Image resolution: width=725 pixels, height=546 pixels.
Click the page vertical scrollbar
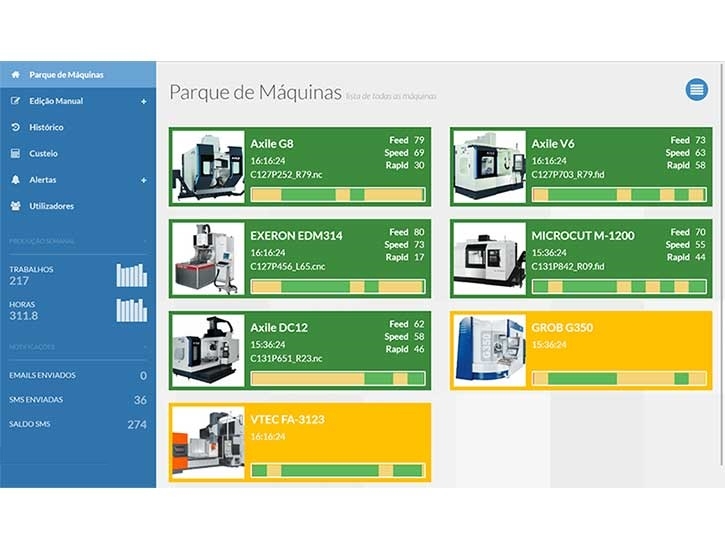(x=722, y=264)
